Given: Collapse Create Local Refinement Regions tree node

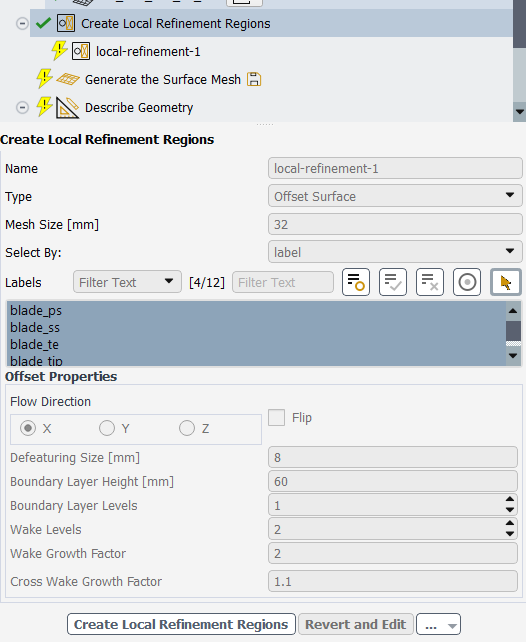Looking at the screenshot, I should [22, 23].
